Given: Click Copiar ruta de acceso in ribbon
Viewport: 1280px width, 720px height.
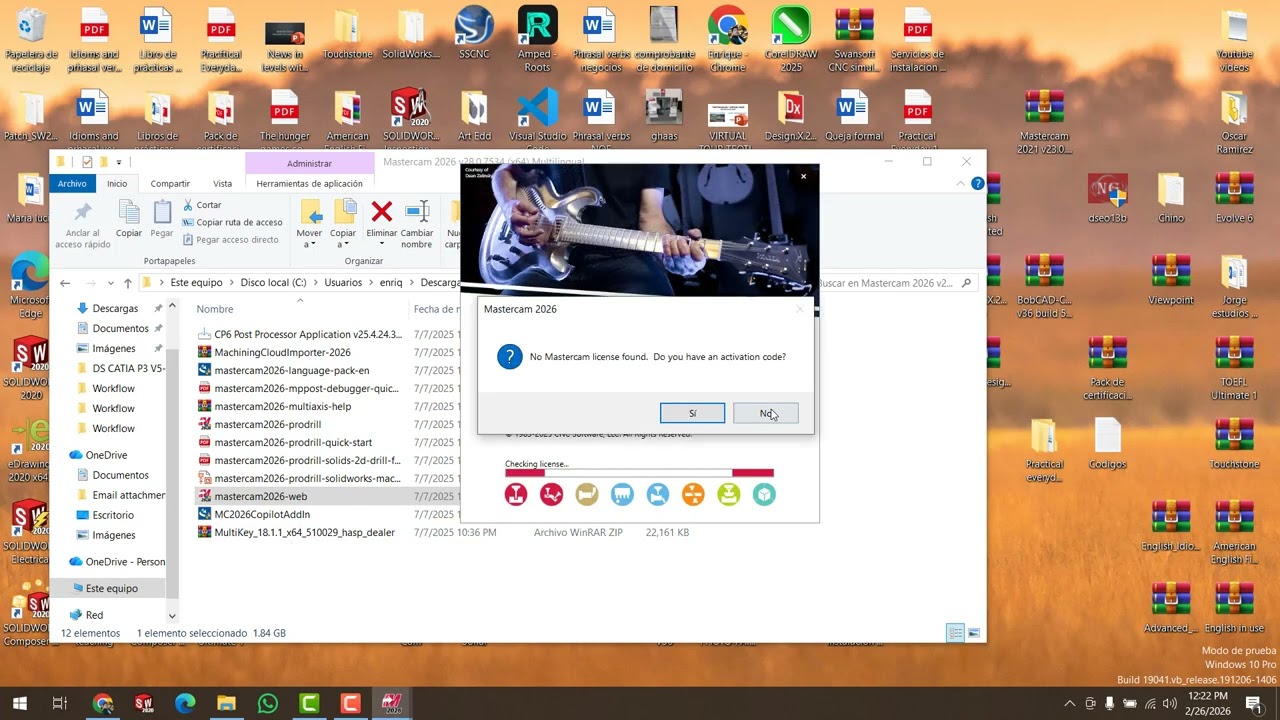Looking at the screenshot, I should [232, 222].
